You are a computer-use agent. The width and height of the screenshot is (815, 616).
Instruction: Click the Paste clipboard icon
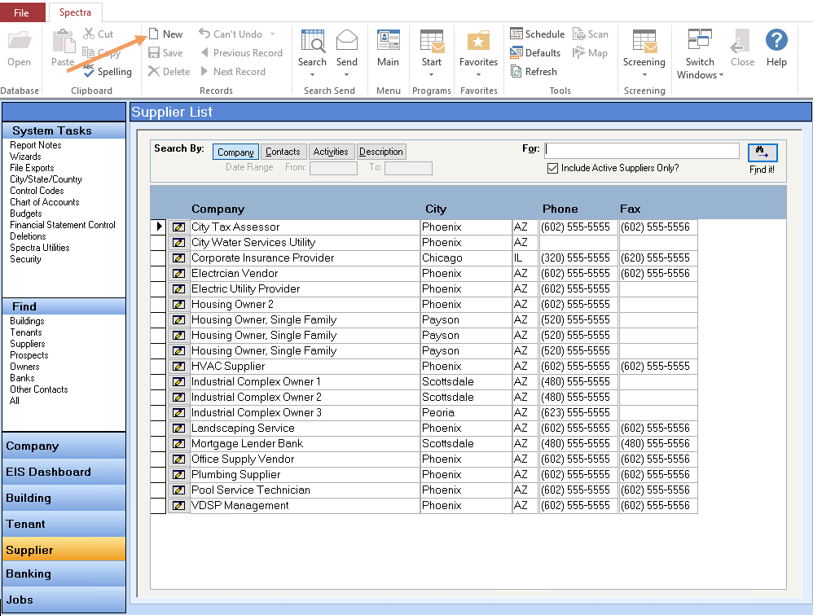coord(63,42)
